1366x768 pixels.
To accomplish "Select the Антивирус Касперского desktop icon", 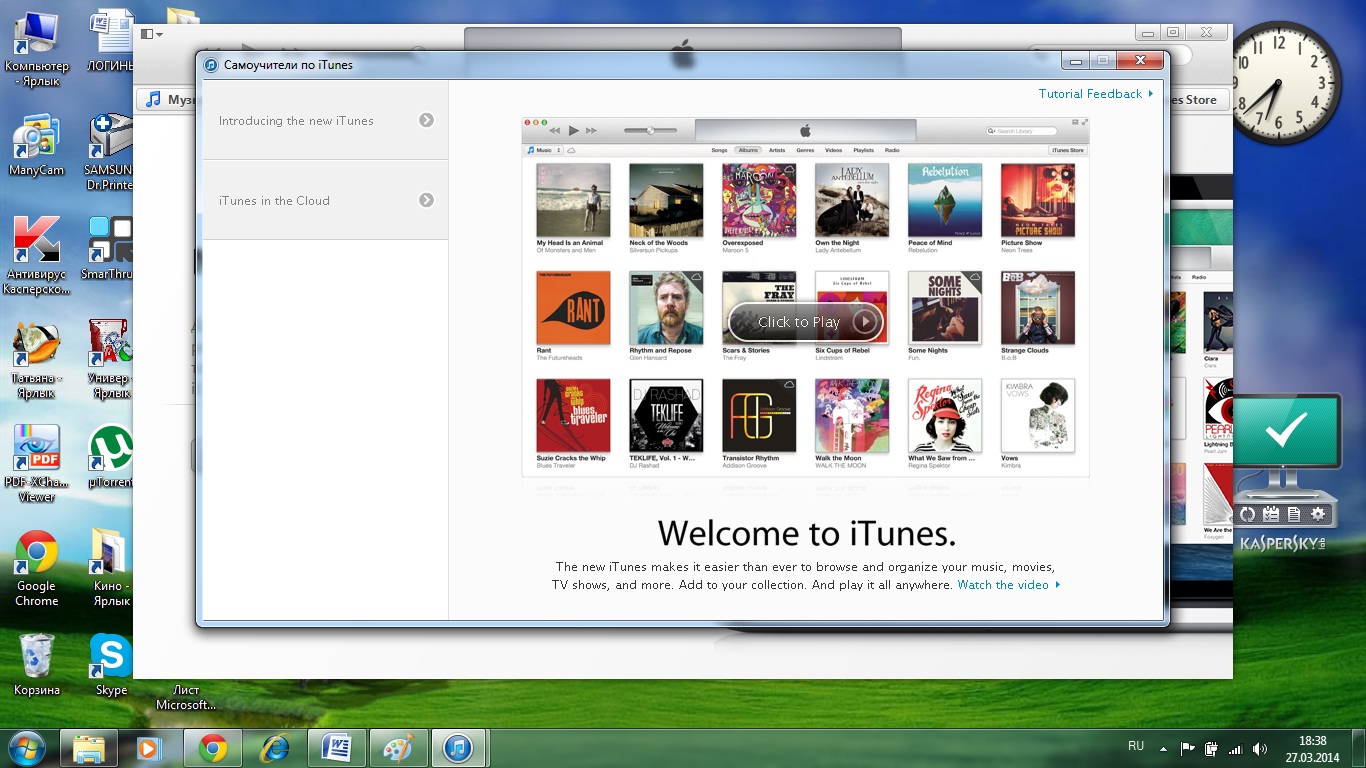I will 37,255.
